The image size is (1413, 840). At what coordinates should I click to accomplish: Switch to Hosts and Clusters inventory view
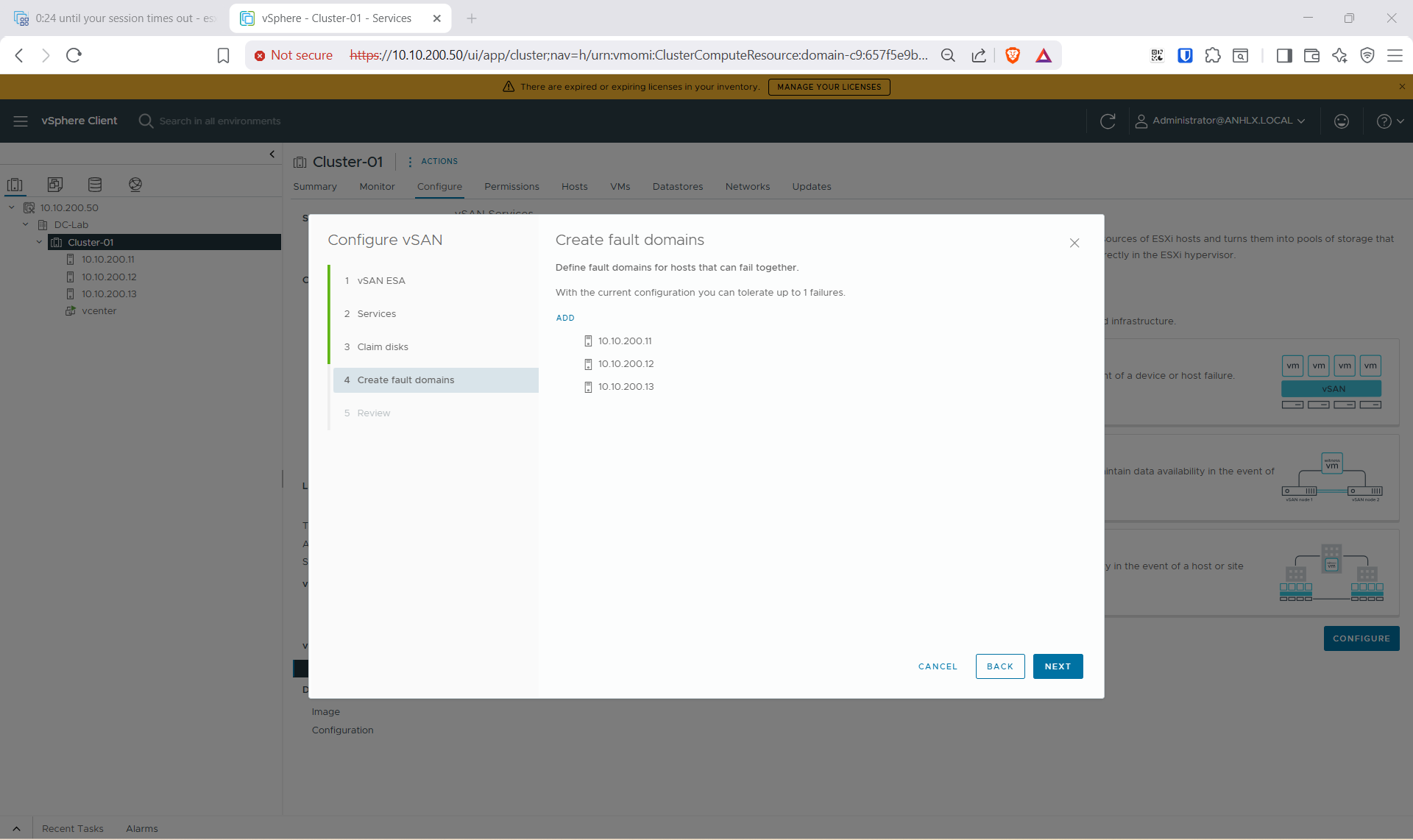click(15, 185)
